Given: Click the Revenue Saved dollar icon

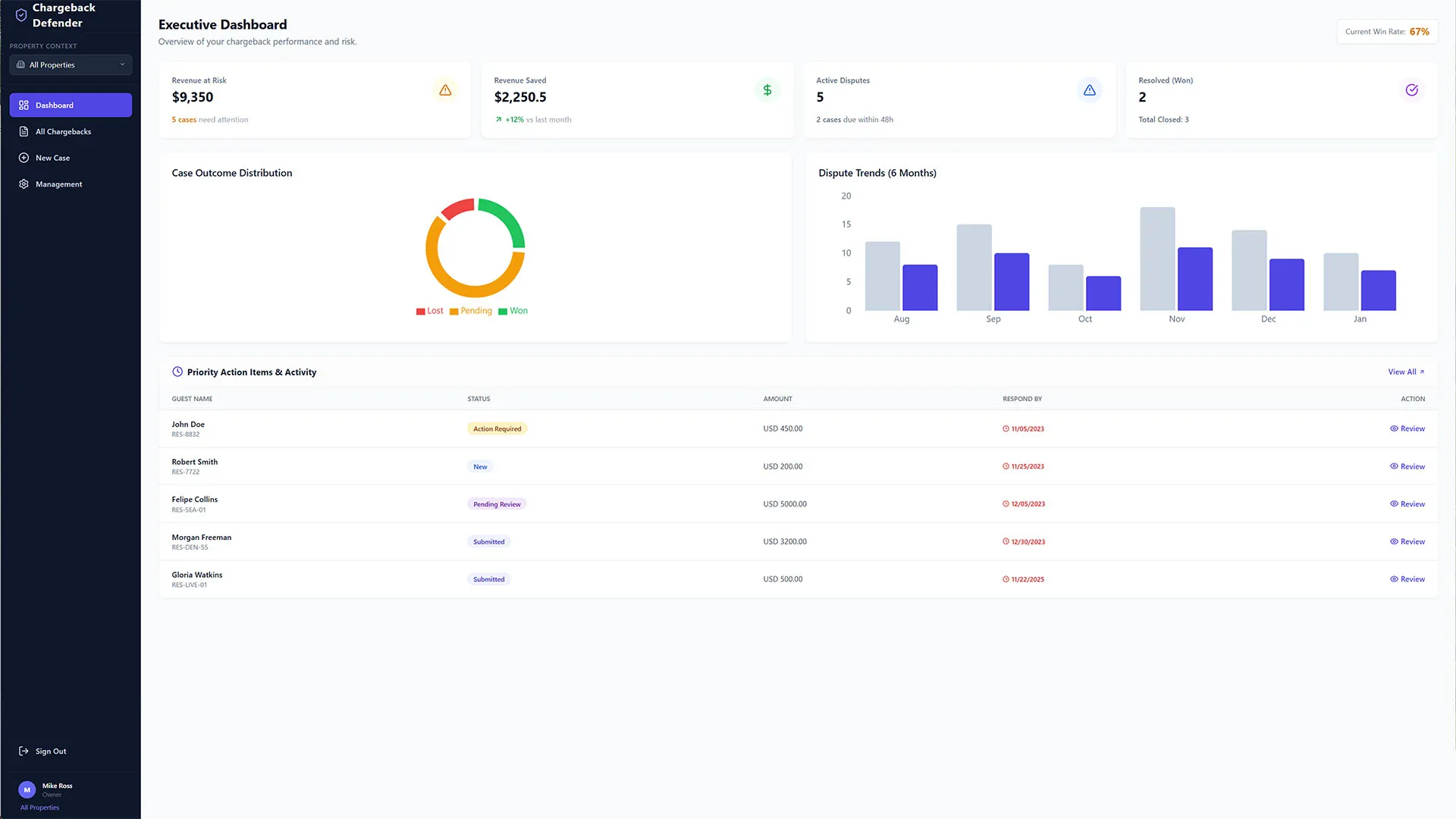Looking at the screenshot, I should [767, 90].
